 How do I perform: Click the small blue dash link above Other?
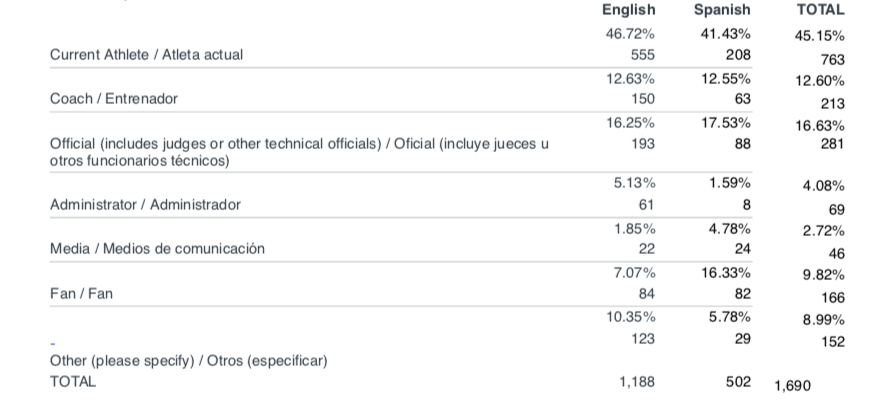tap(53, 343)
